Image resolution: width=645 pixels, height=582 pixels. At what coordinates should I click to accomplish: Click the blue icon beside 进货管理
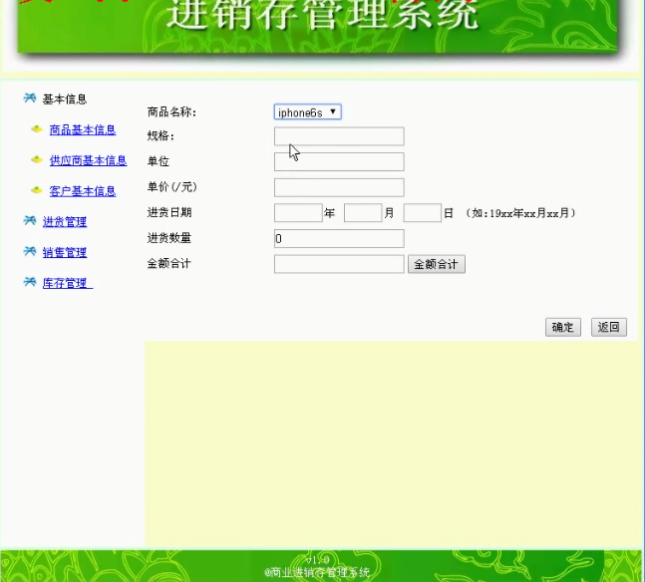pyautogui.click(x=30, y=220)
